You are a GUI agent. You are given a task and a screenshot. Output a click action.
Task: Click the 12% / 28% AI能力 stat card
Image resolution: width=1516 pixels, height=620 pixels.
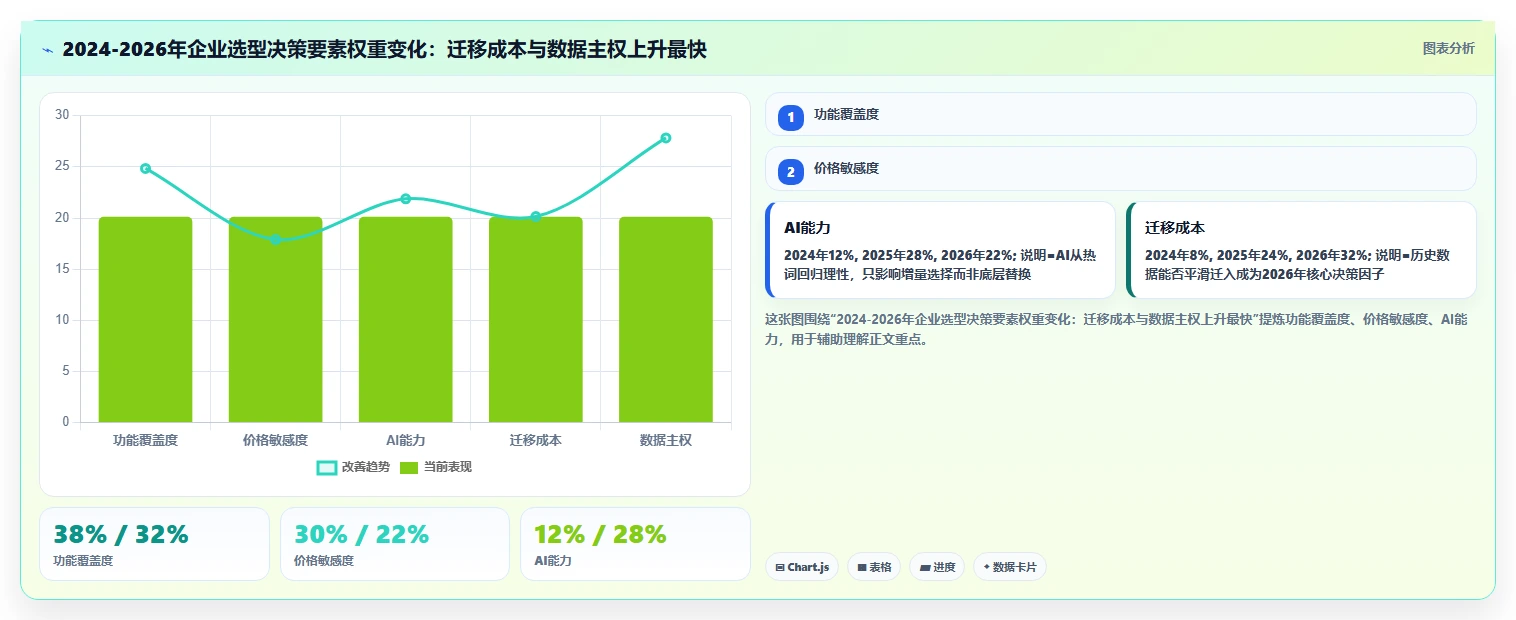[x=635, y=544]
